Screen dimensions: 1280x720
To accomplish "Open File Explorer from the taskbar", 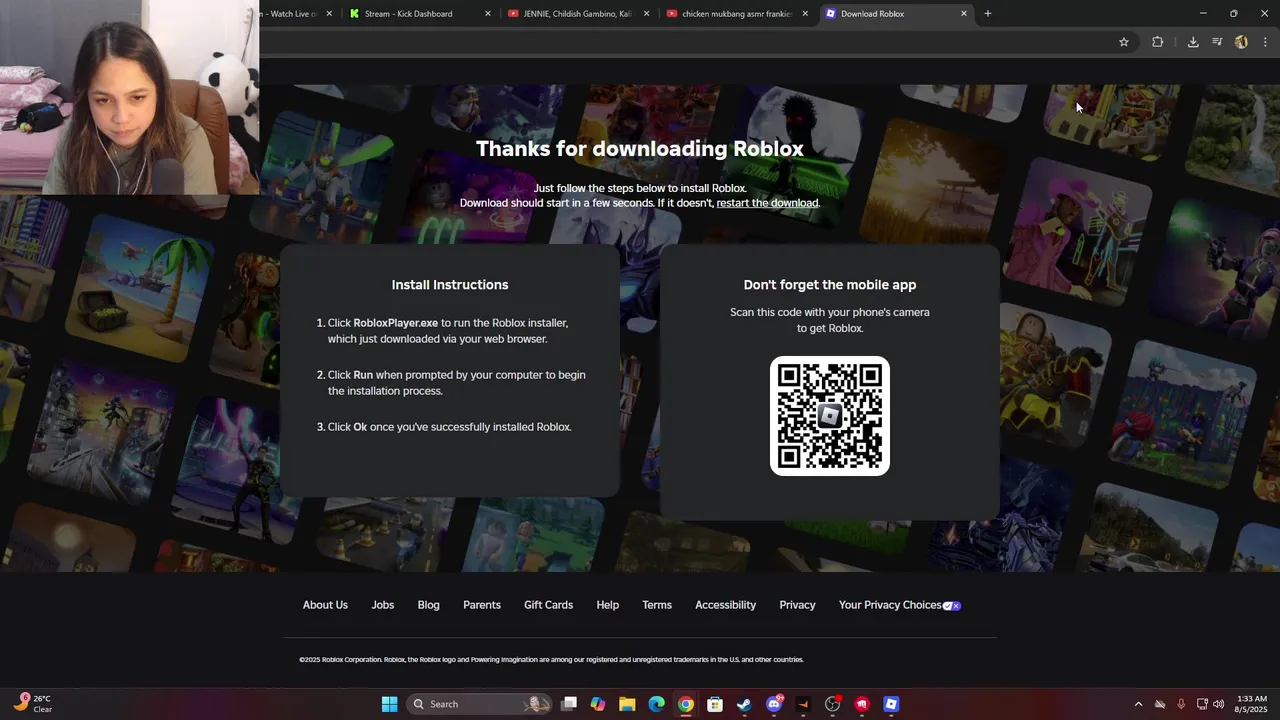I will [627, 704].
